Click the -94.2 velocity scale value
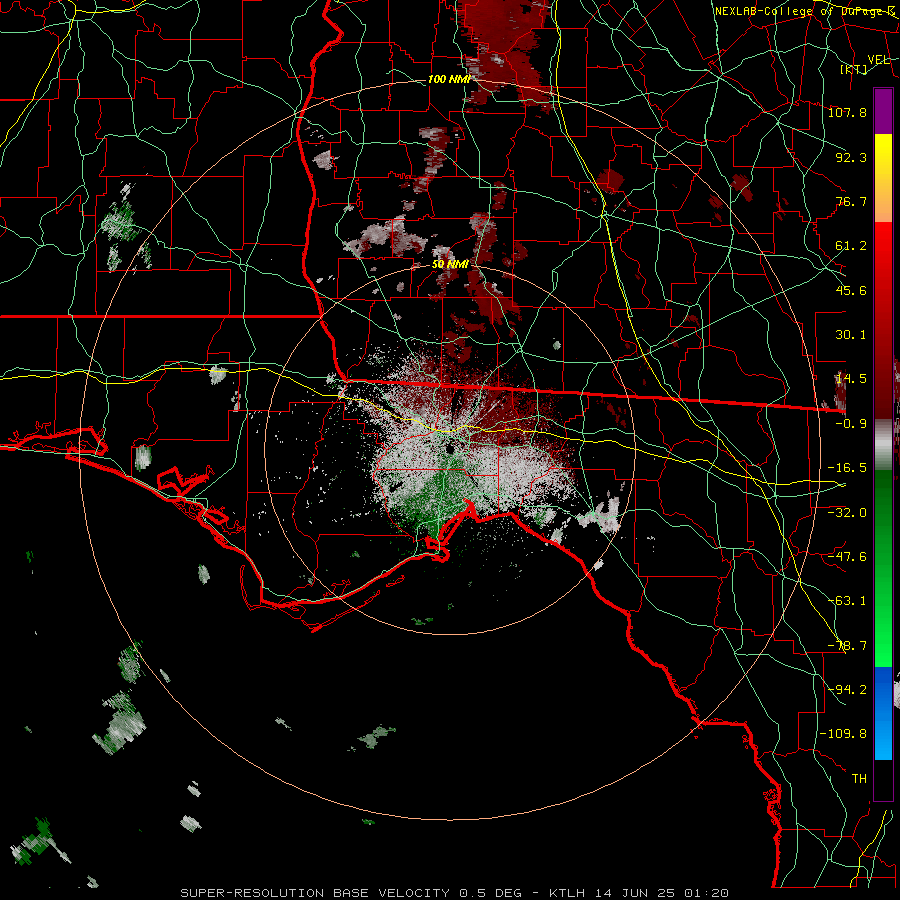900x900 pixels. point(847,690)
